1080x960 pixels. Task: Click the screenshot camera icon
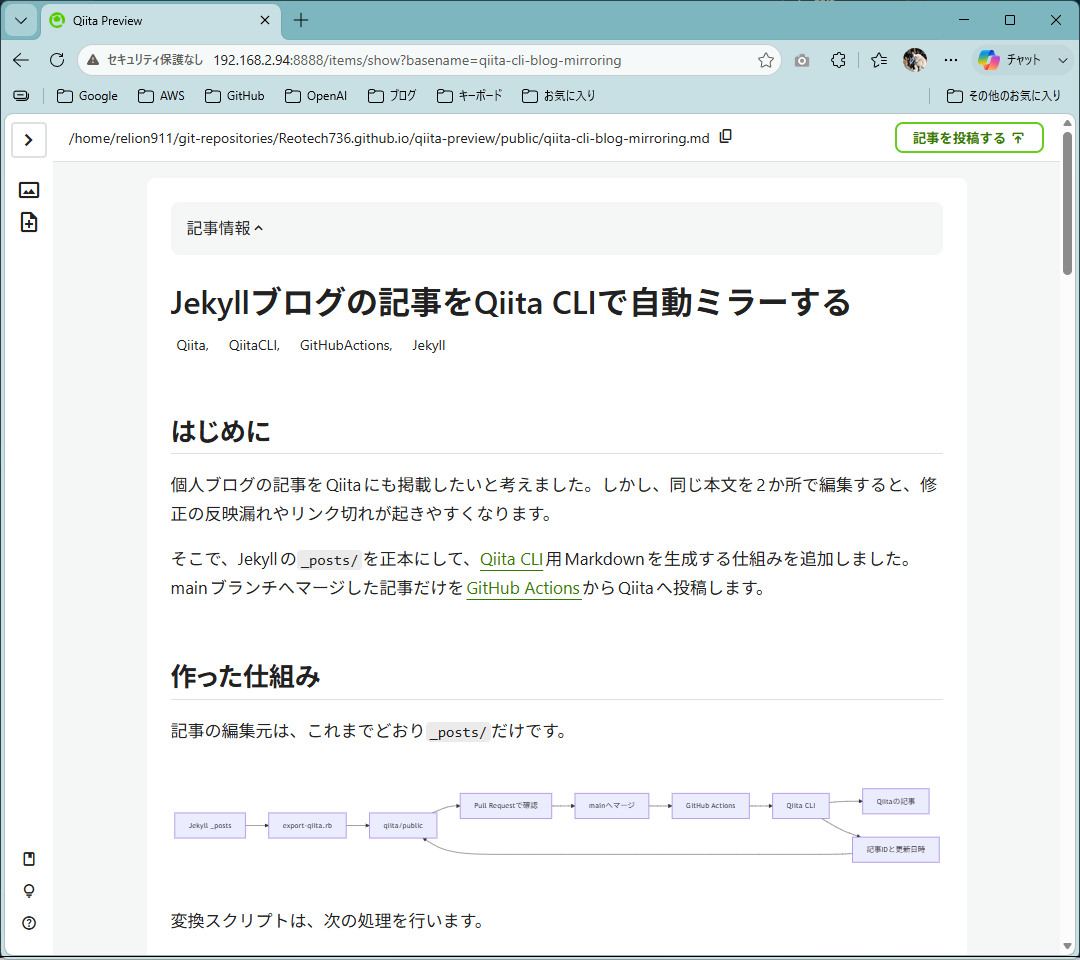(x=802, y=60)
